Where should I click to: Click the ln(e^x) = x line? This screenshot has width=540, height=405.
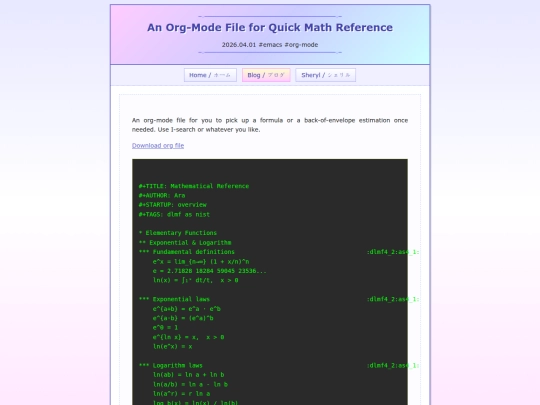(173, 346)
